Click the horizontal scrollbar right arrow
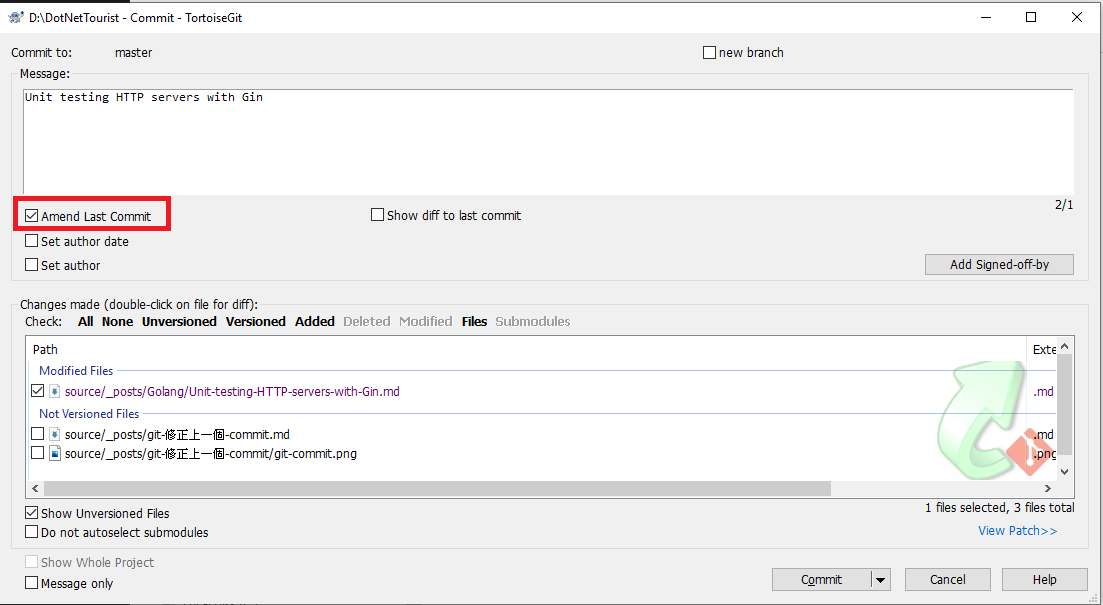Viewport: 1103px width, 605px height. [1048, 488]
